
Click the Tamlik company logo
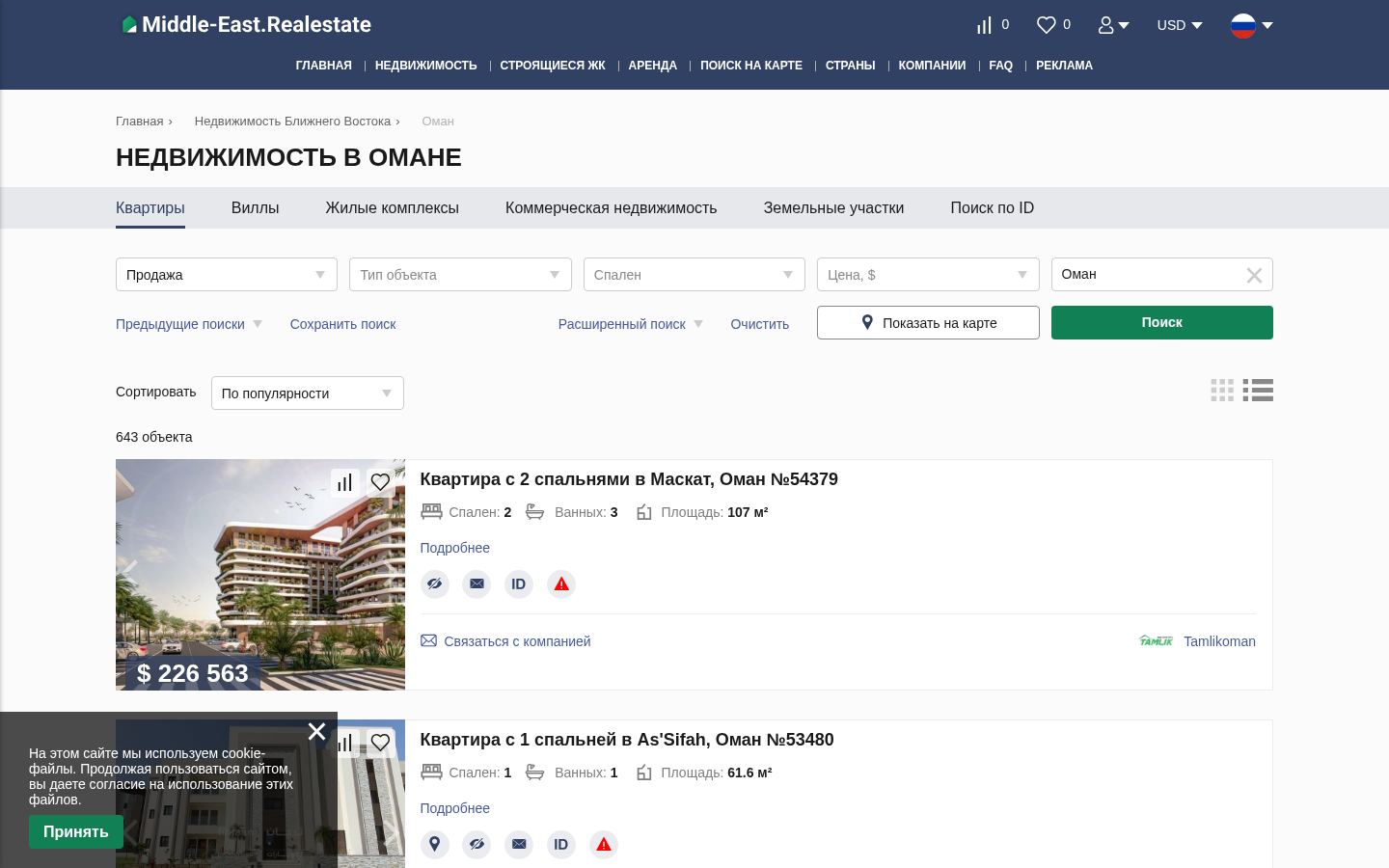point(1156,640)
